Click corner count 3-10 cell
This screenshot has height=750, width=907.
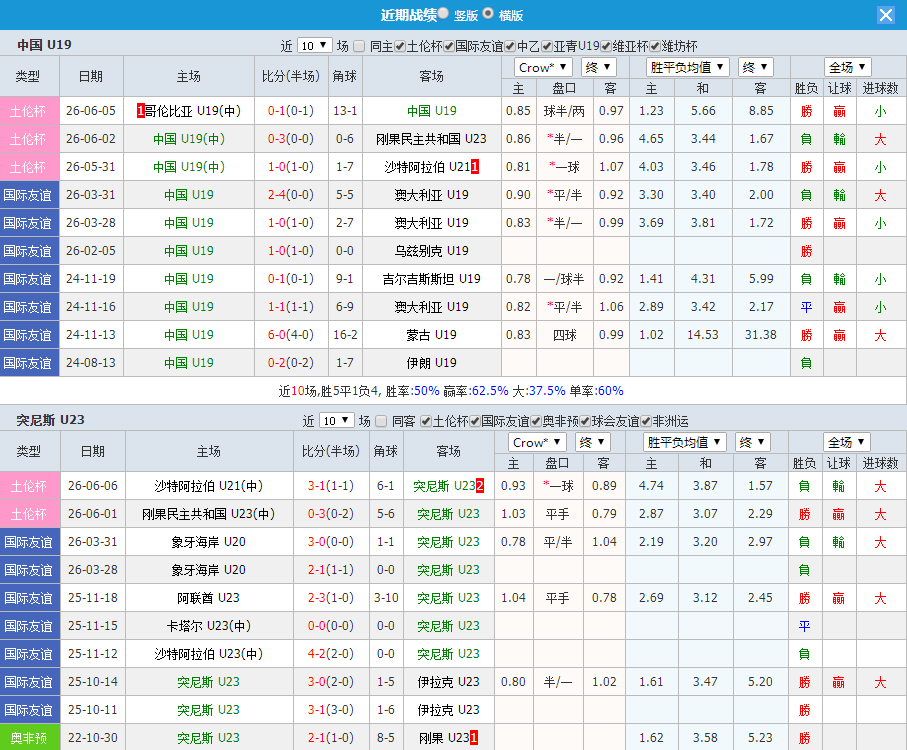(386, 598)
